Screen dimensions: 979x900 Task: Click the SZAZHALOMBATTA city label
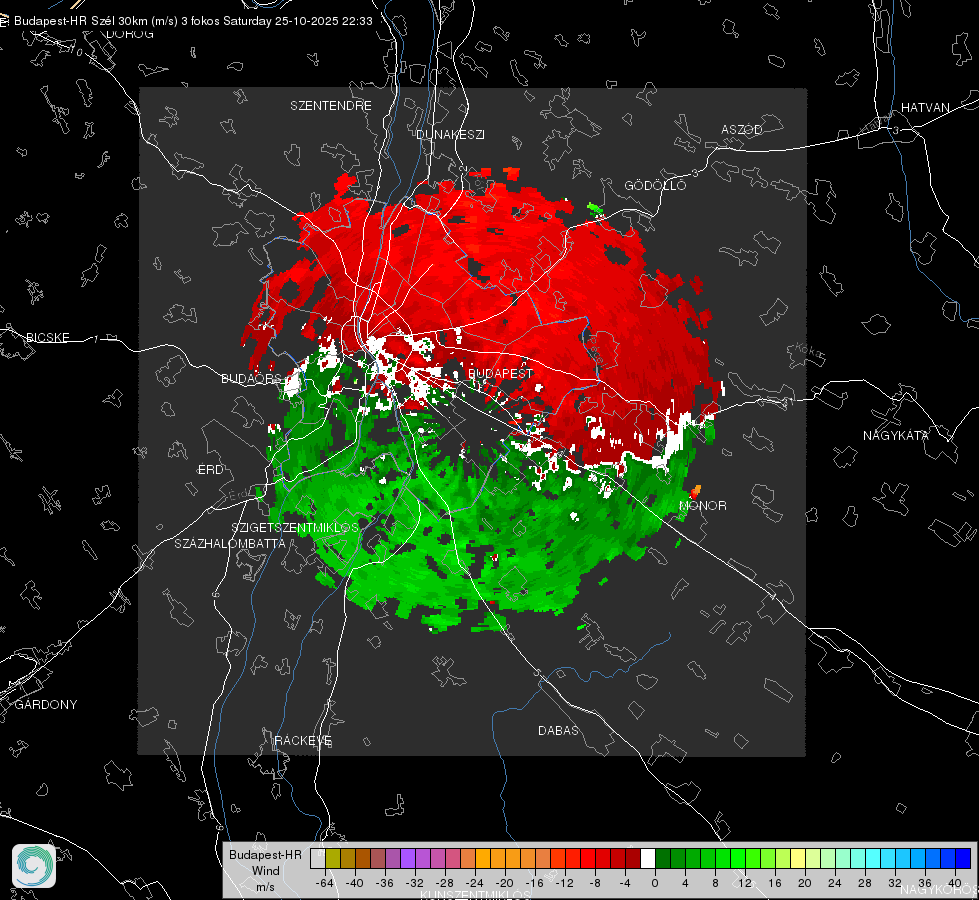click(x=230, y=543)
